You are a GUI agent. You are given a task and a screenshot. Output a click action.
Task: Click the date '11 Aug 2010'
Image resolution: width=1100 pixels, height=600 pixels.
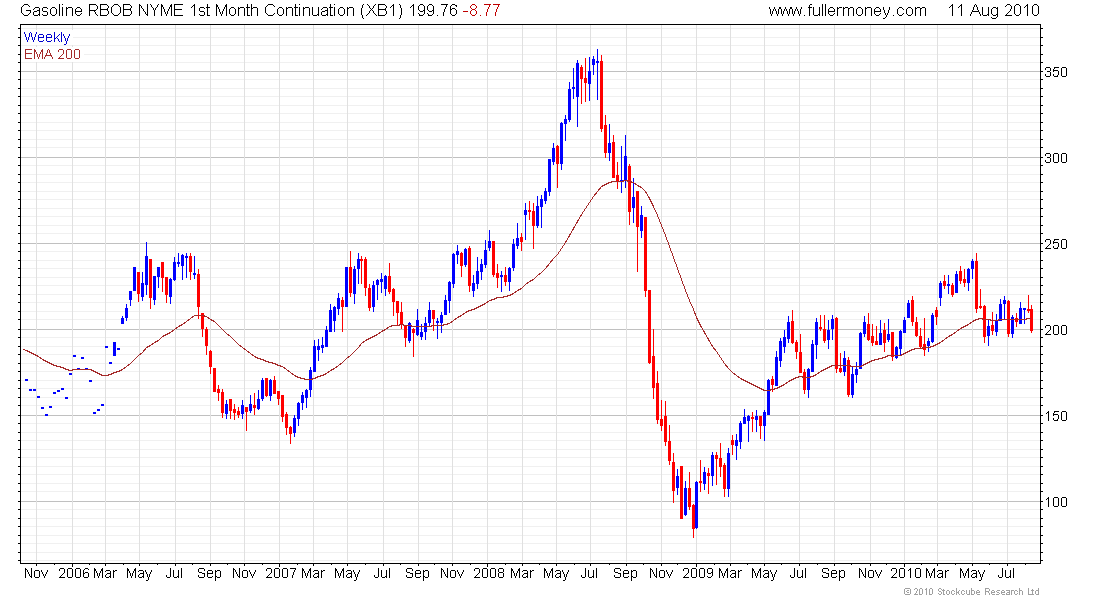(993, 11)
